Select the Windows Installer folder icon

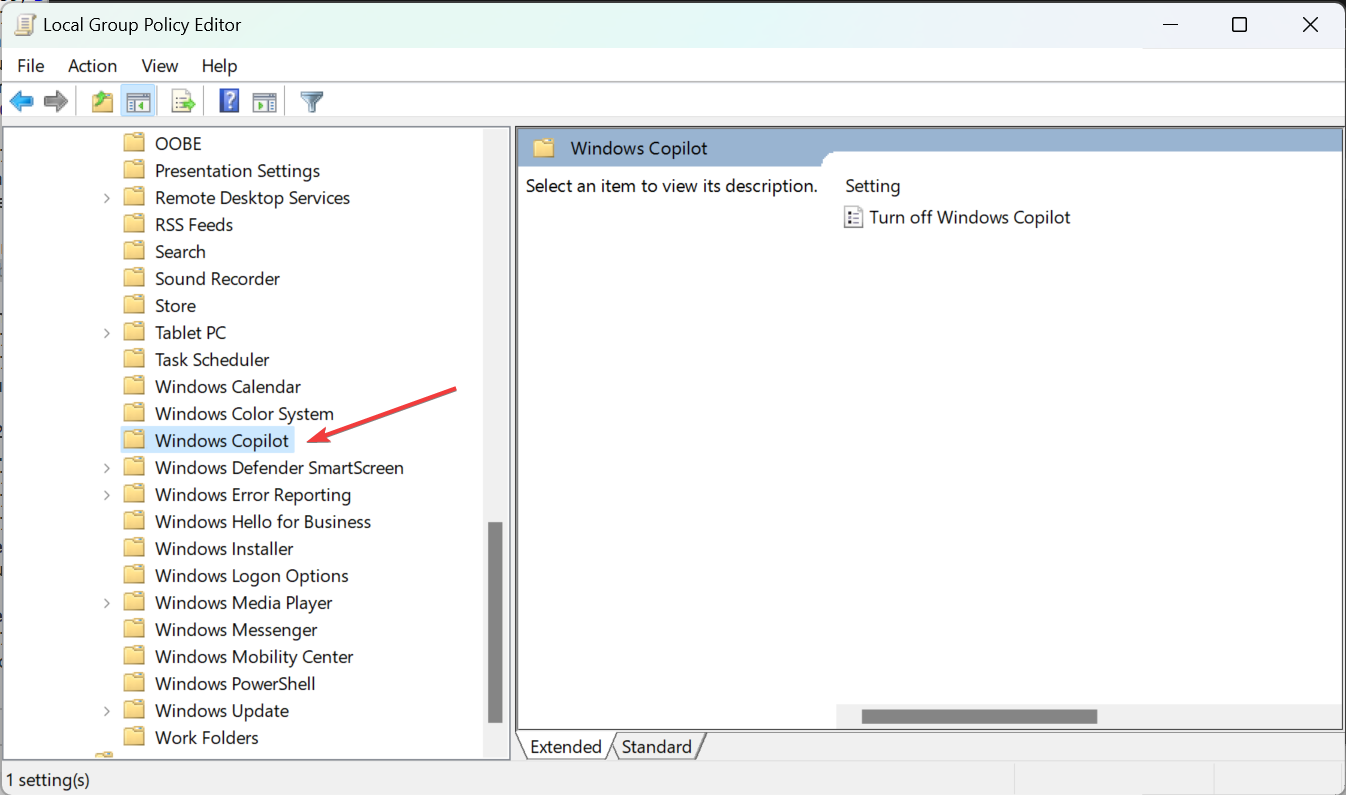point(134,548)
